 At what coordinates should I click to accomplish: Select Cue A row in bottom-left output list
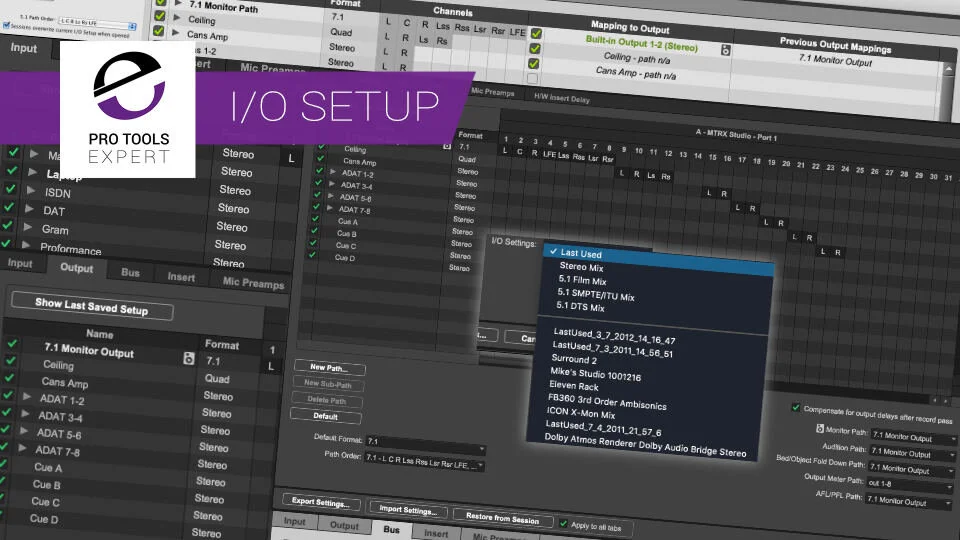tap(48, 468)
